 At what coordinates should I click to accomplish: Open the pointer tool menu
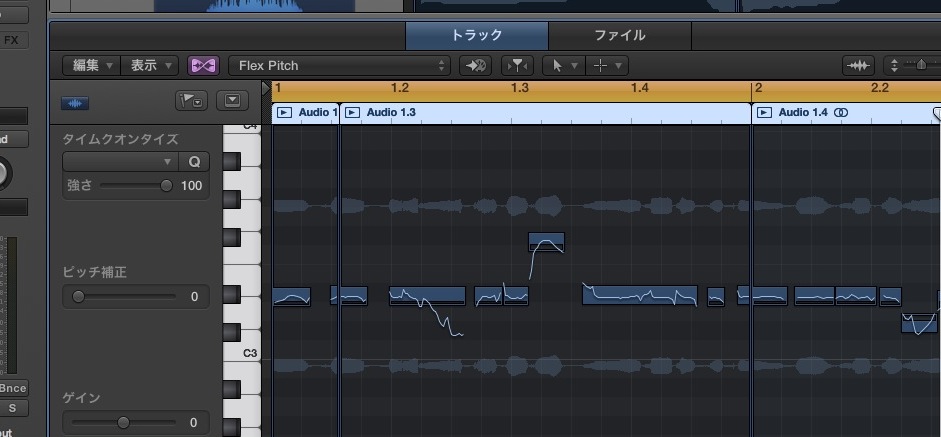pyautogui.click(x=563, y=65)
